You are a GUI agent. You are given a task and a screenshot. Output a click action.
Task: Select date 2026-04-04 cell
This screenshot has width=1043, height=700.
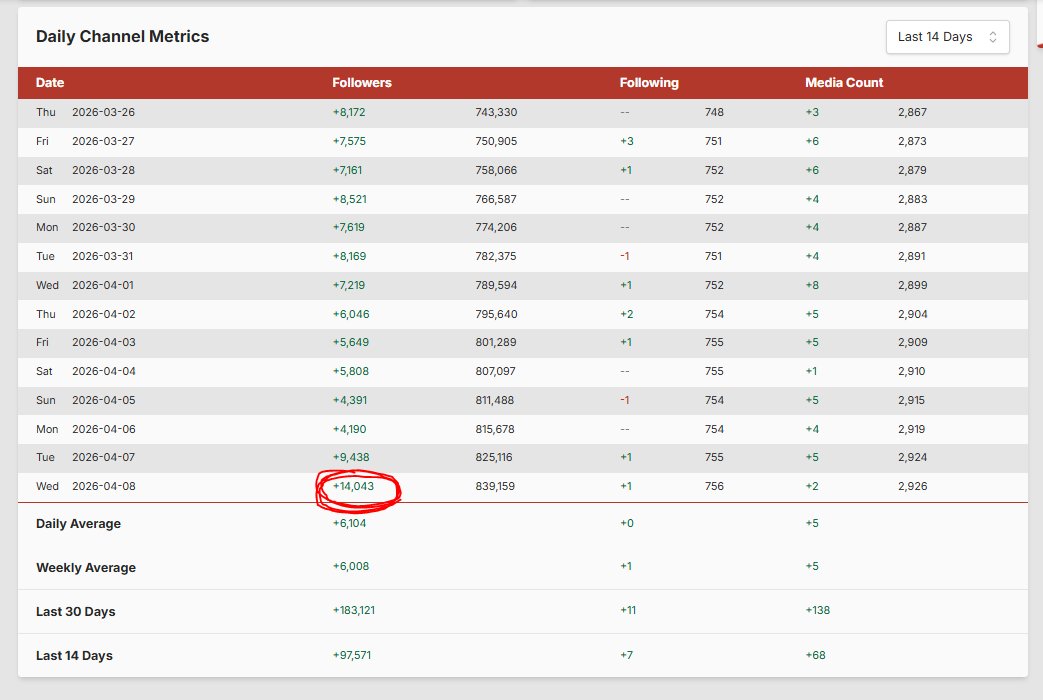point(103,371)
